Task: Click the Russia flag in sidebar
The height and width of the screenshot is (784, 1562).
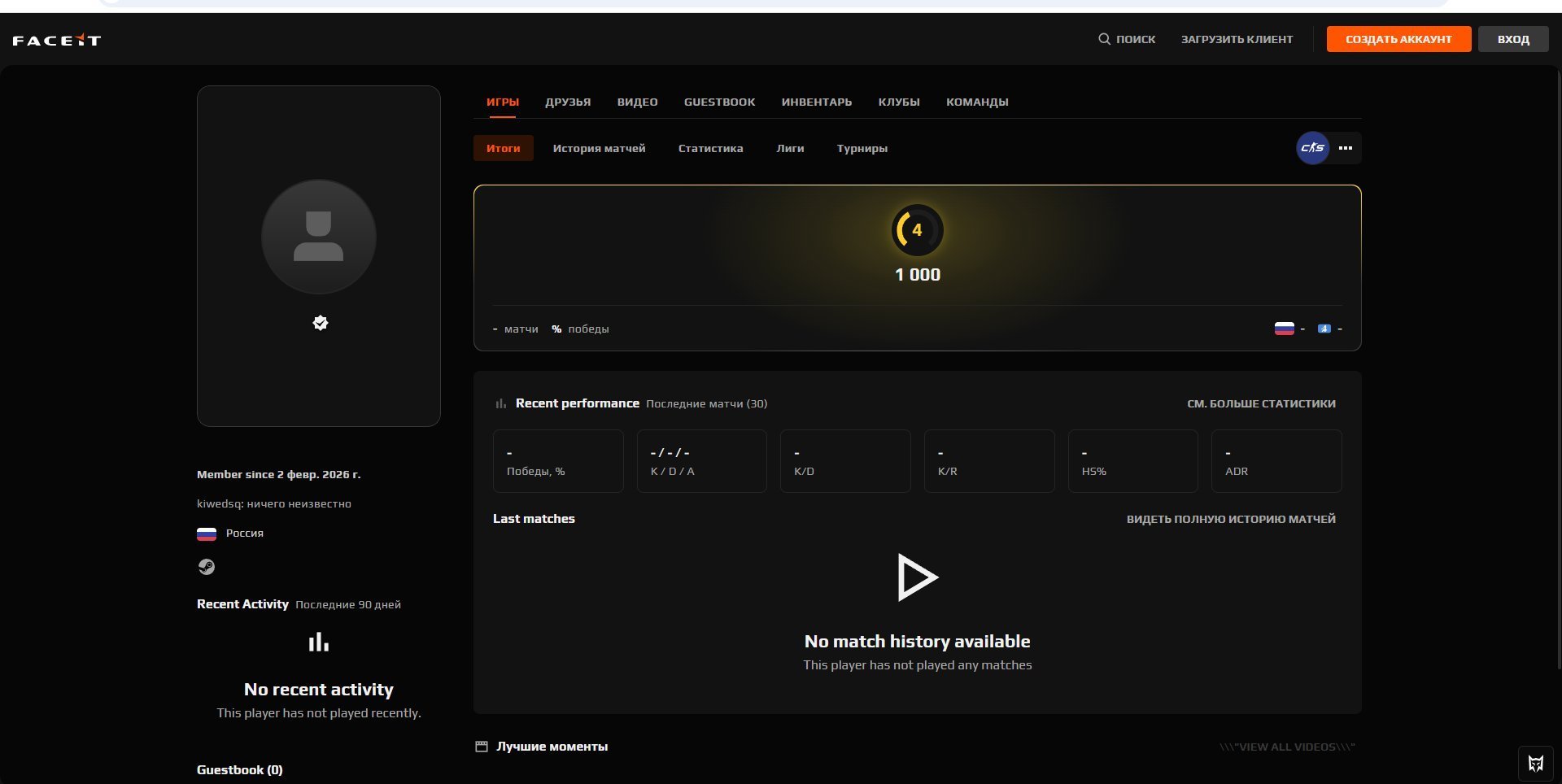Action: tap(207, 534)
